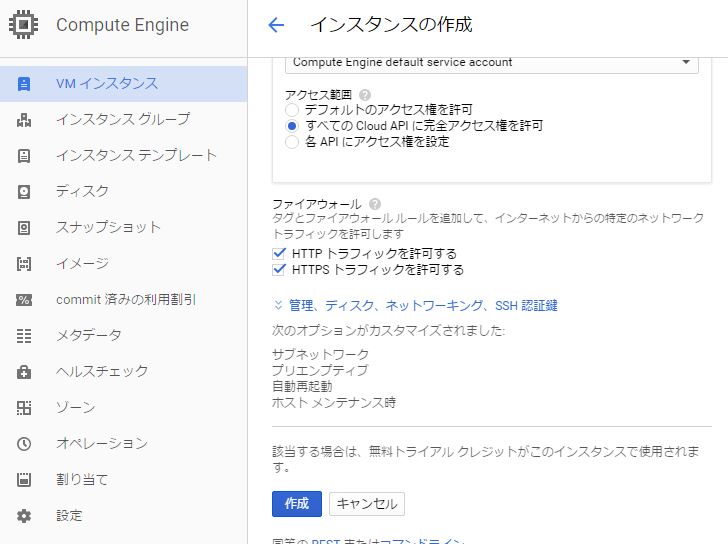Screen dimensions: 728x544
Task: Click the スナップショット sidebar icon
Action: [x=24, y=228]
